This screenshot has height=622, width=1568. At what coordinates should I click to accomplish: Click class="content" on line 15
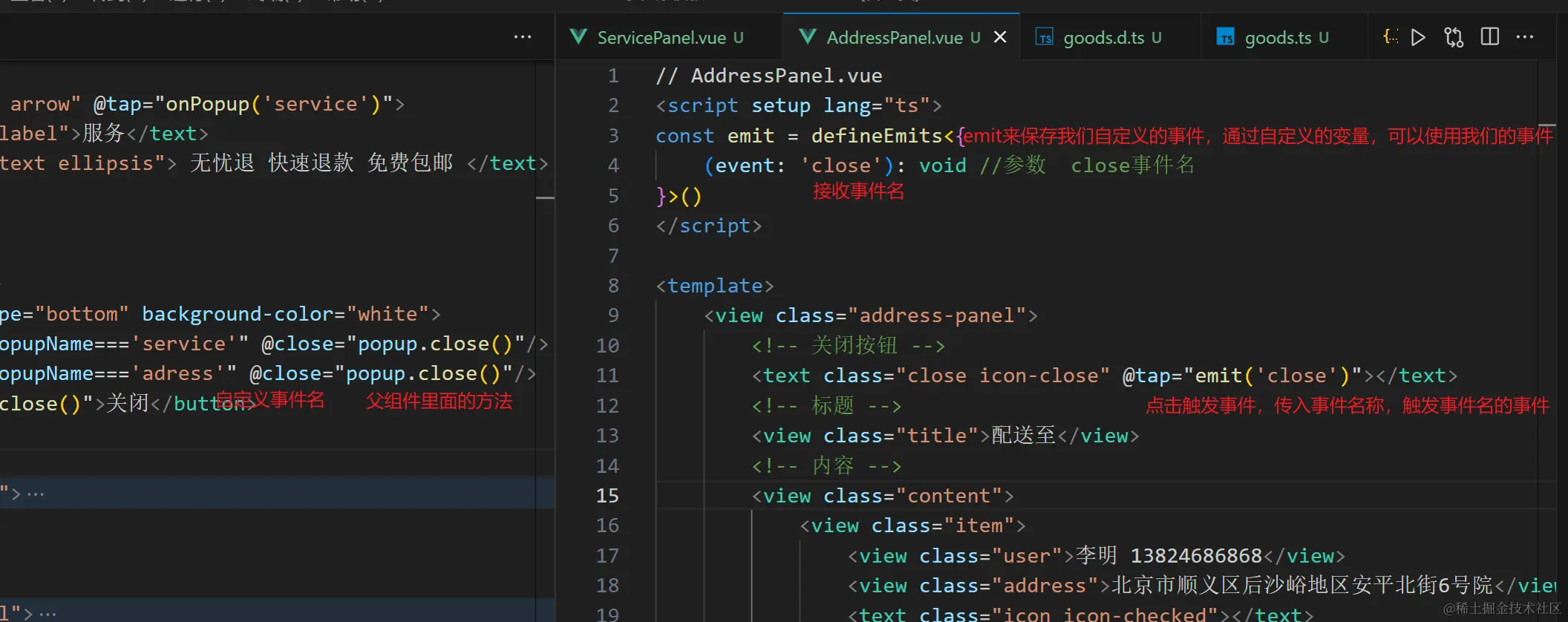click(912, 495)
